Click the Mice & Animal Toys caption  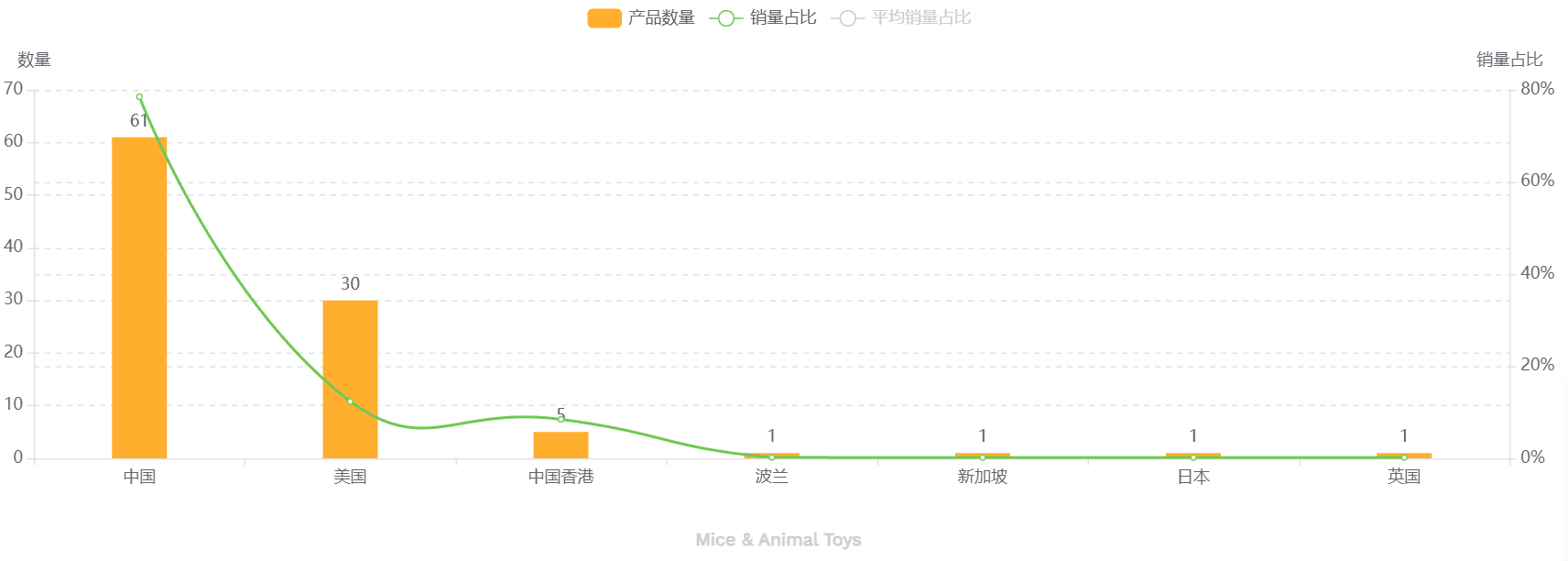click(x=779, y=540)
